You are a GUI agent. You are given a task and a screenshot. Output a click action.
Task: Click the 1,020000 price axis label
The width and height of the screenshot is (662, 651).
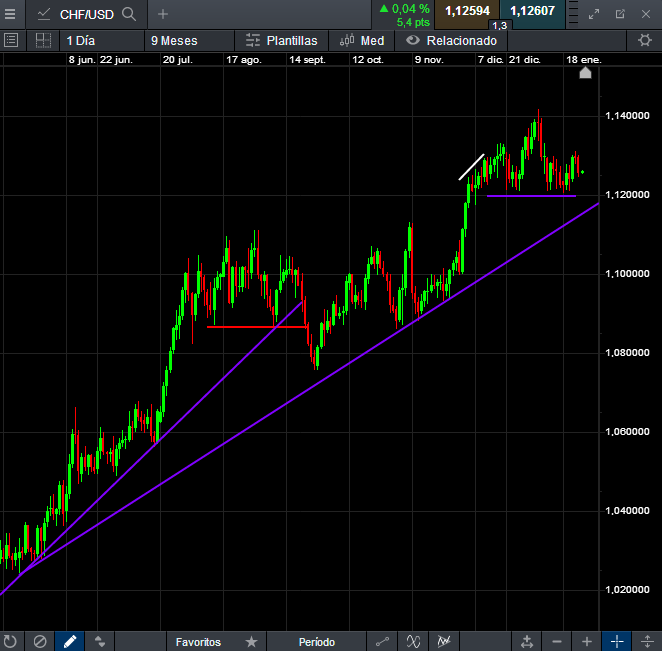[627, 589]
